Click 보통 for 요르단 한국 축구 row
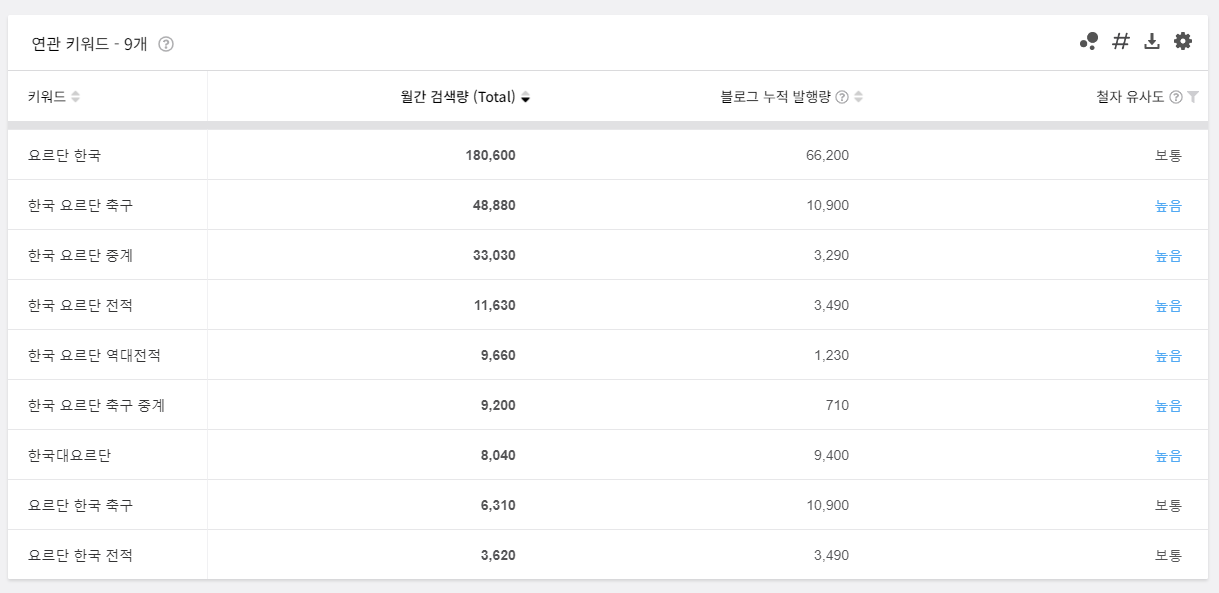Viewport: 1219px width, 593px height. (1168, 505)
